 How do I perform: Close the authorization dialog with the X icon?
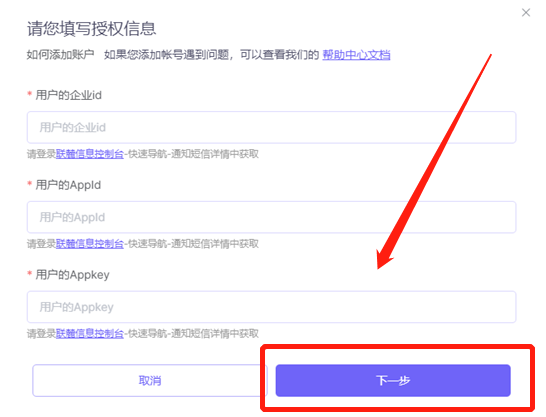(x=526, y=13)
